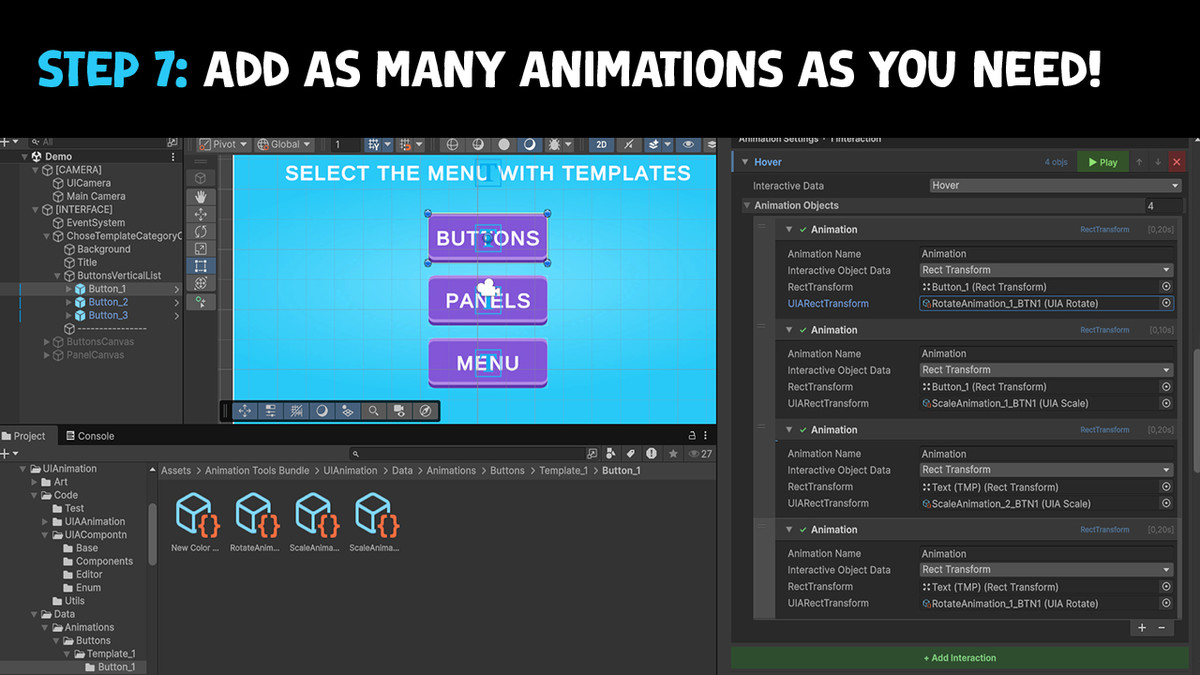Click Assets in Project breadcrumb
This screenshot has height=675, width=1200.
click(x=176, y=470)
